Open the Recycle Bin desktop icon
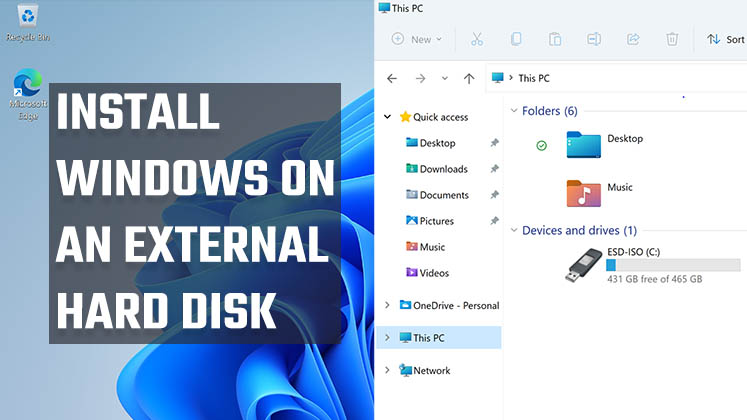Viewport: 747px width, 420px height. [x=28, y=23]
